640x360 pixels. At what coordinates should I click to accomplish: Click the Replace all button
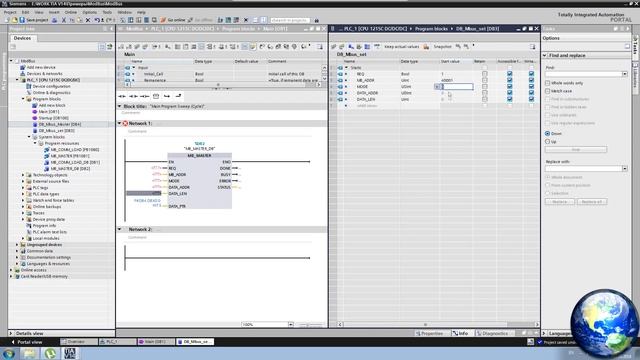[x=592, y=202]
